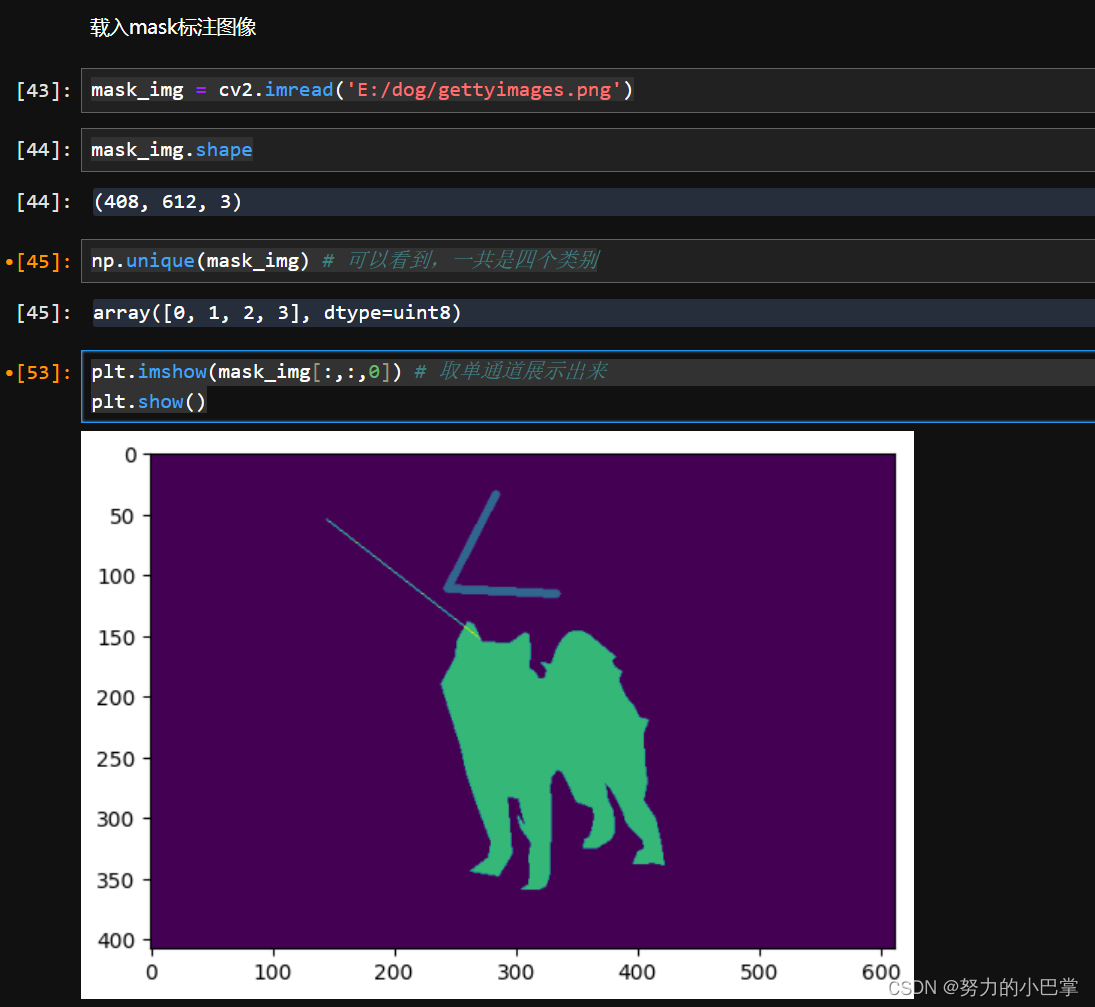
Task: Select the (408, 612, 3) output text
Action: (167, 202)
